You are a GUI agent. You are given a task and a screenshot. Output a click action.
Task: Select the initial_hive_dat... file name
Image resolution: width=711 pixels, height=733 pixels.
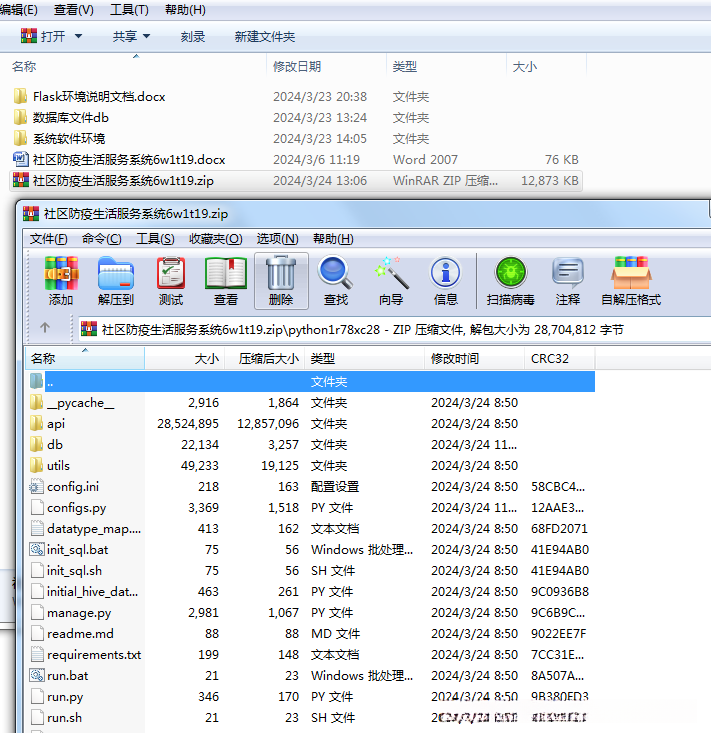92,591
